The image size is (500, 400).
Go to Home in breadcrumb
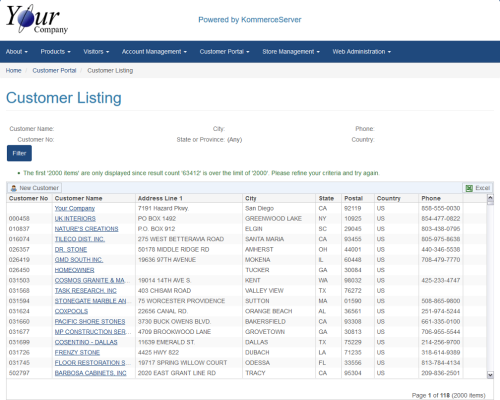13,71
